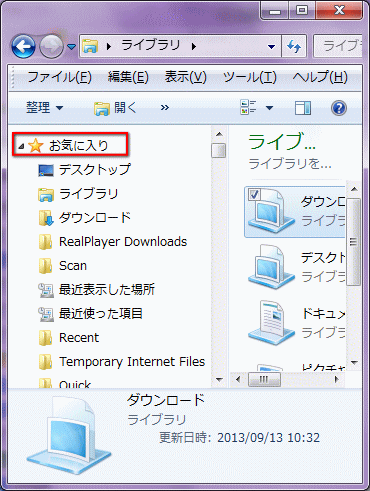
Task: Select デスクトップ in the favorites list
Action: (95, 170)
